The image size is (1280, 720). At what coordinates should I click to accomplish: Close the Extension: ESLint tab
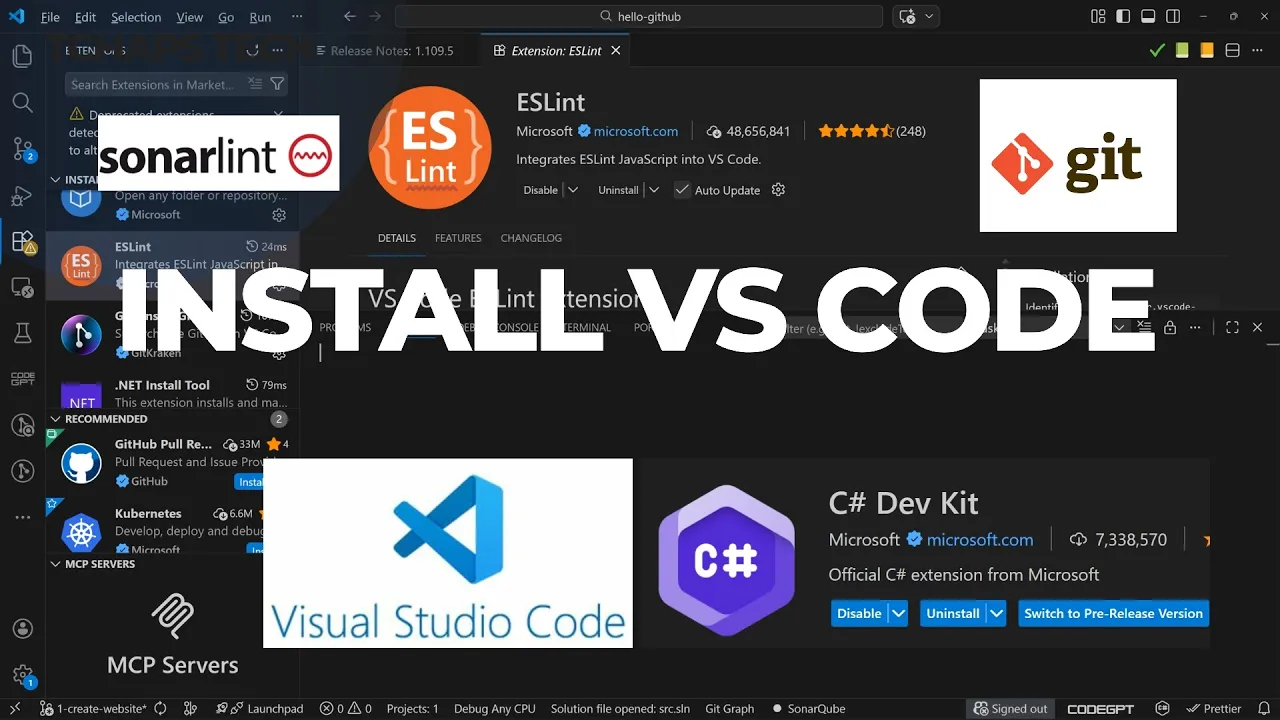point(615,50)
